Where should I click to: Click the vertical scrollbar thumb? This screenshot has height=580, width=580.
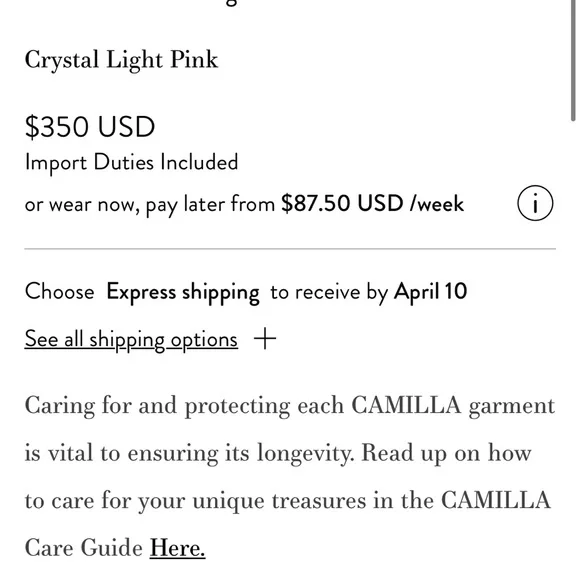pyautogui.click(x=573, y=60)
